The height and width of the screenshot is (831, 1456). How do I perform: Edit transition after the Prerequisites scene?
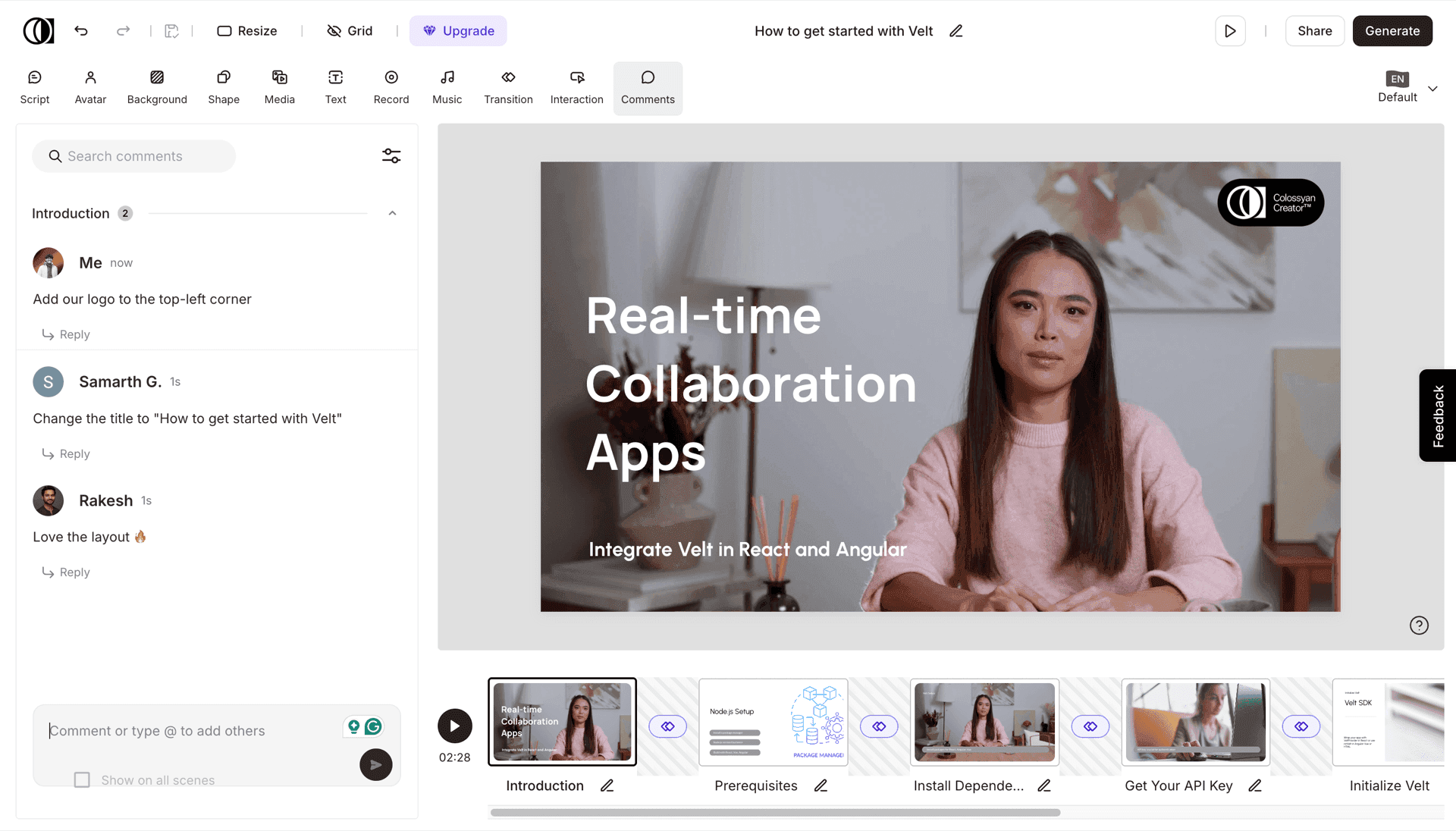point(879,726)
